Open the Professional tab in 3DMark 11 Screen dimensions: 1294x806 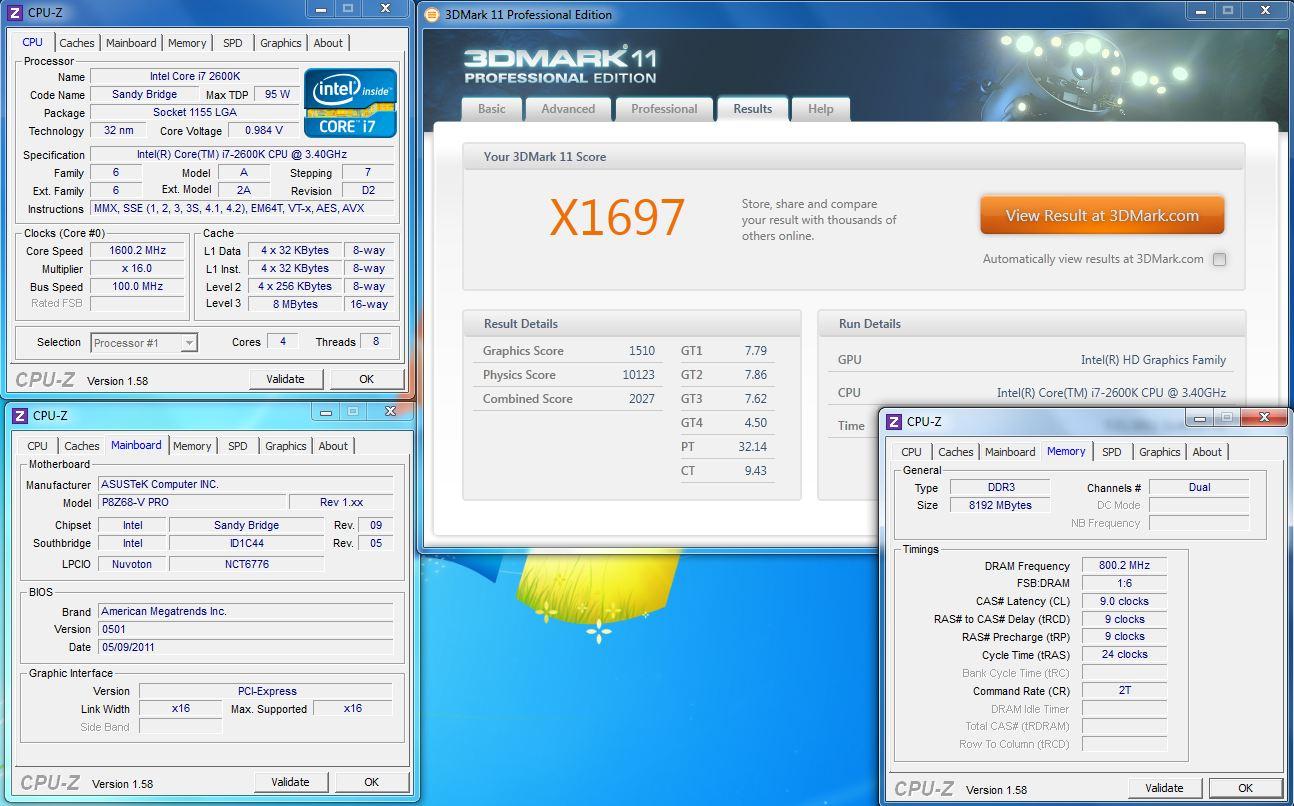(x=664, y=109)
